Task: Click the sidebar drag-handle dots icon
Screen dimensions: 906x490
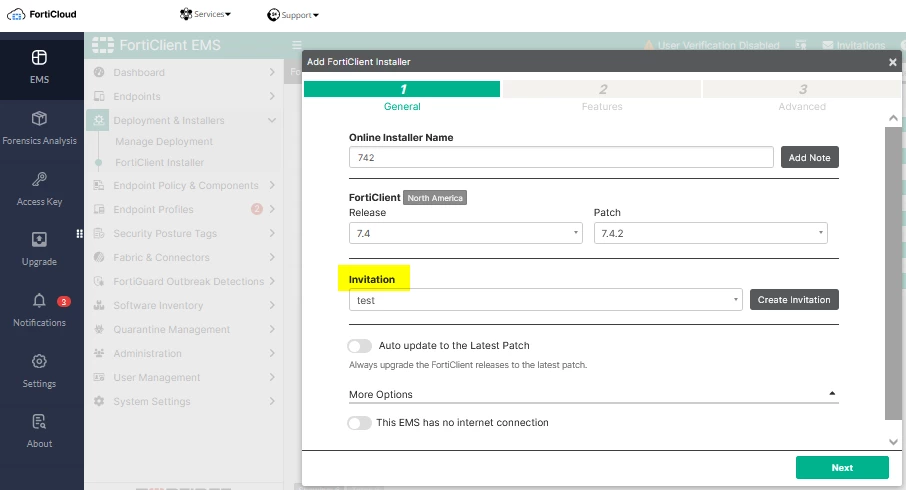Action: [80, 233]
